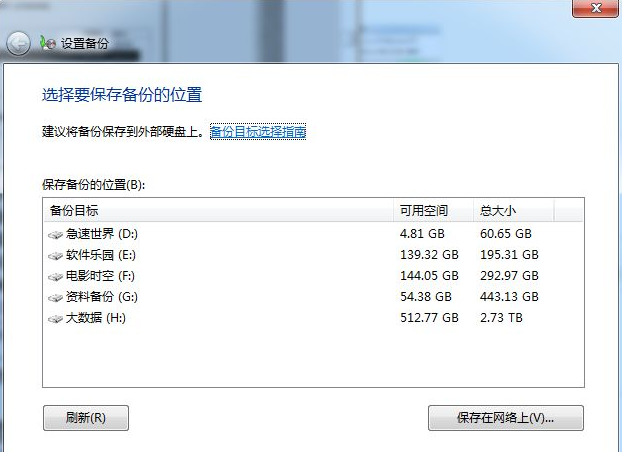The height and width of the screenshot is (452, 622).
Task: Go back with the round arrow button
Action: (18, 43)
